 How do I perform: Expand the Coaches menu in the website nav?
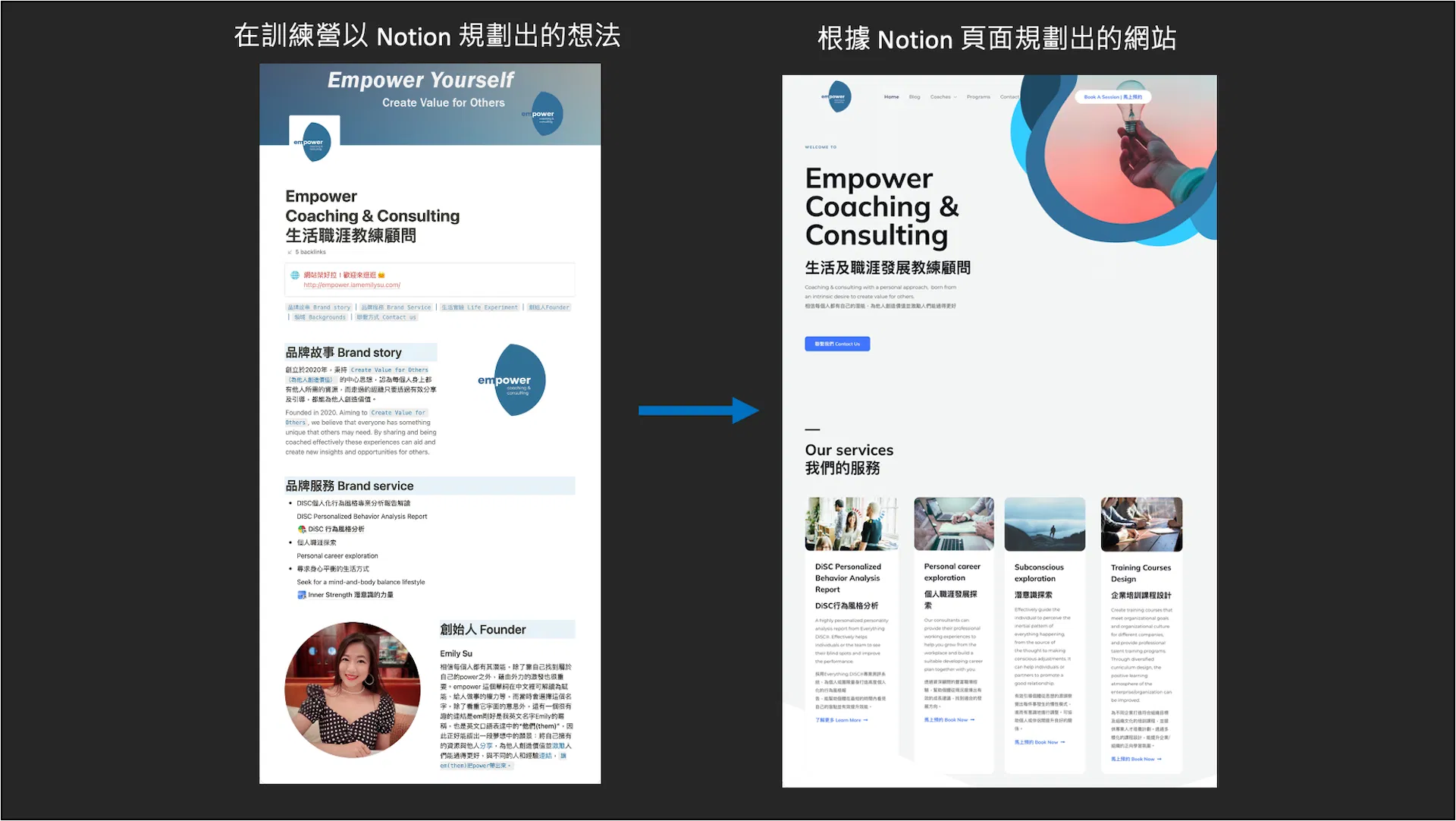click(943, 97)
